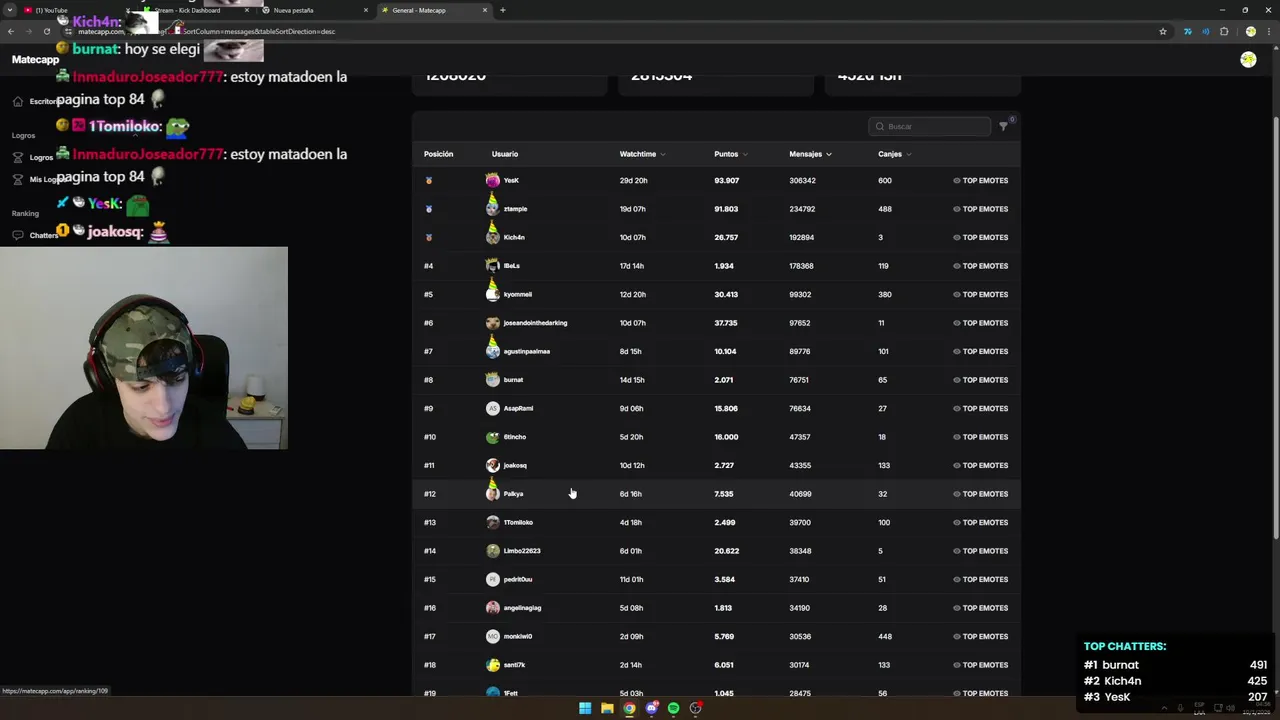Bookmark this page with the star icon

tap(1163, 31)
